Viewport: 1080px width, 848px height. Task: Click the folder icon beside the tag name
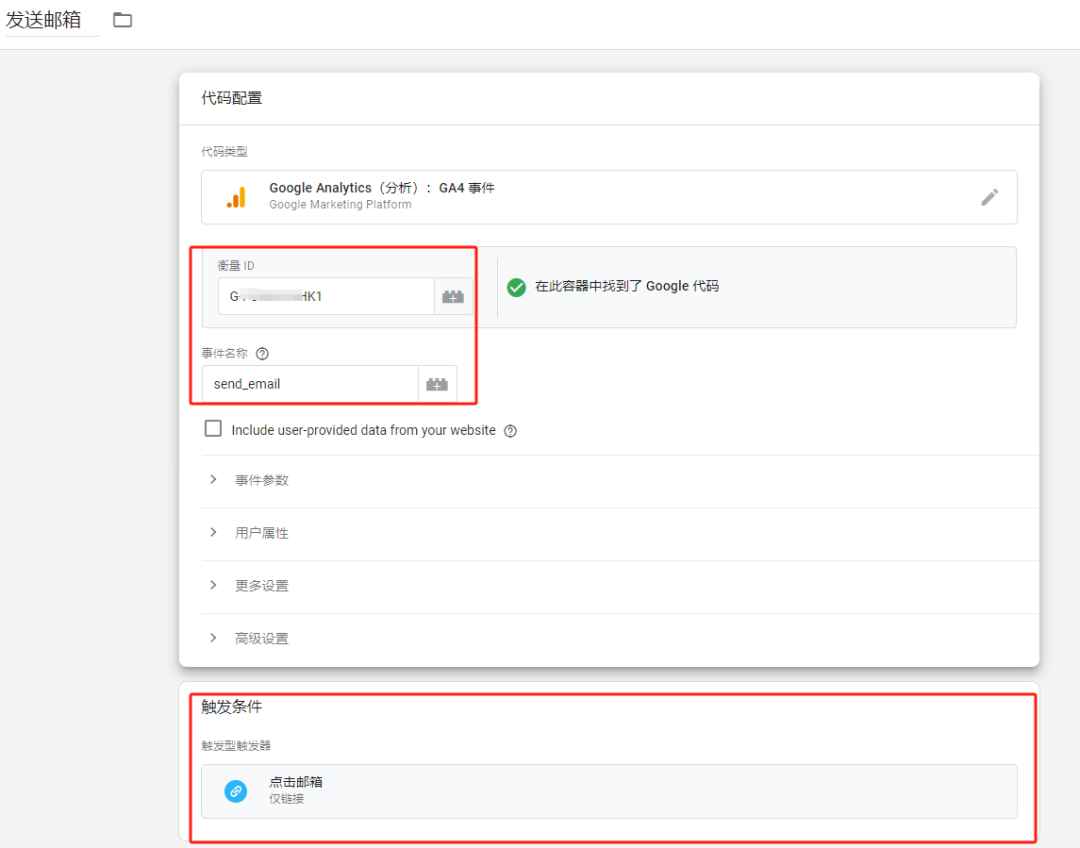pyautogui.click(x=123, y=20)
